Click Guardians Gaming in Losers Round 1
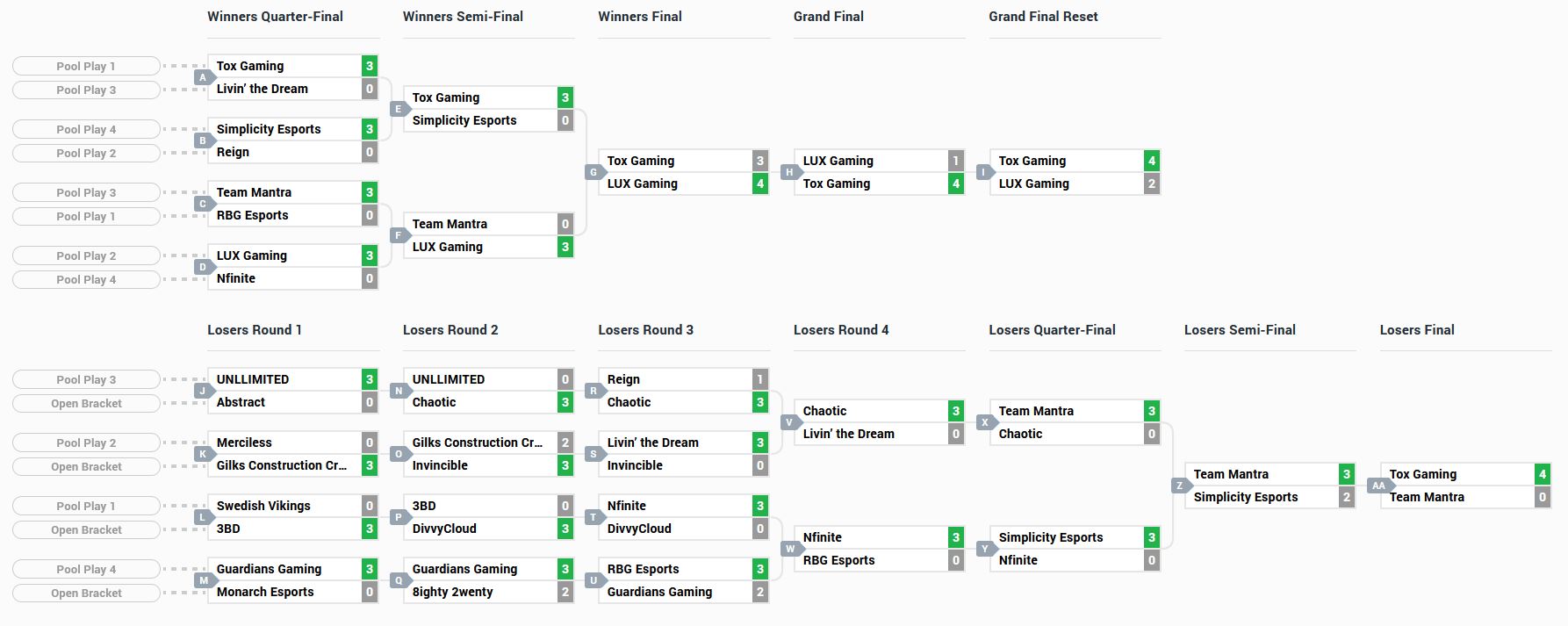Screen dimensions: 1568x626 (269, 569)
